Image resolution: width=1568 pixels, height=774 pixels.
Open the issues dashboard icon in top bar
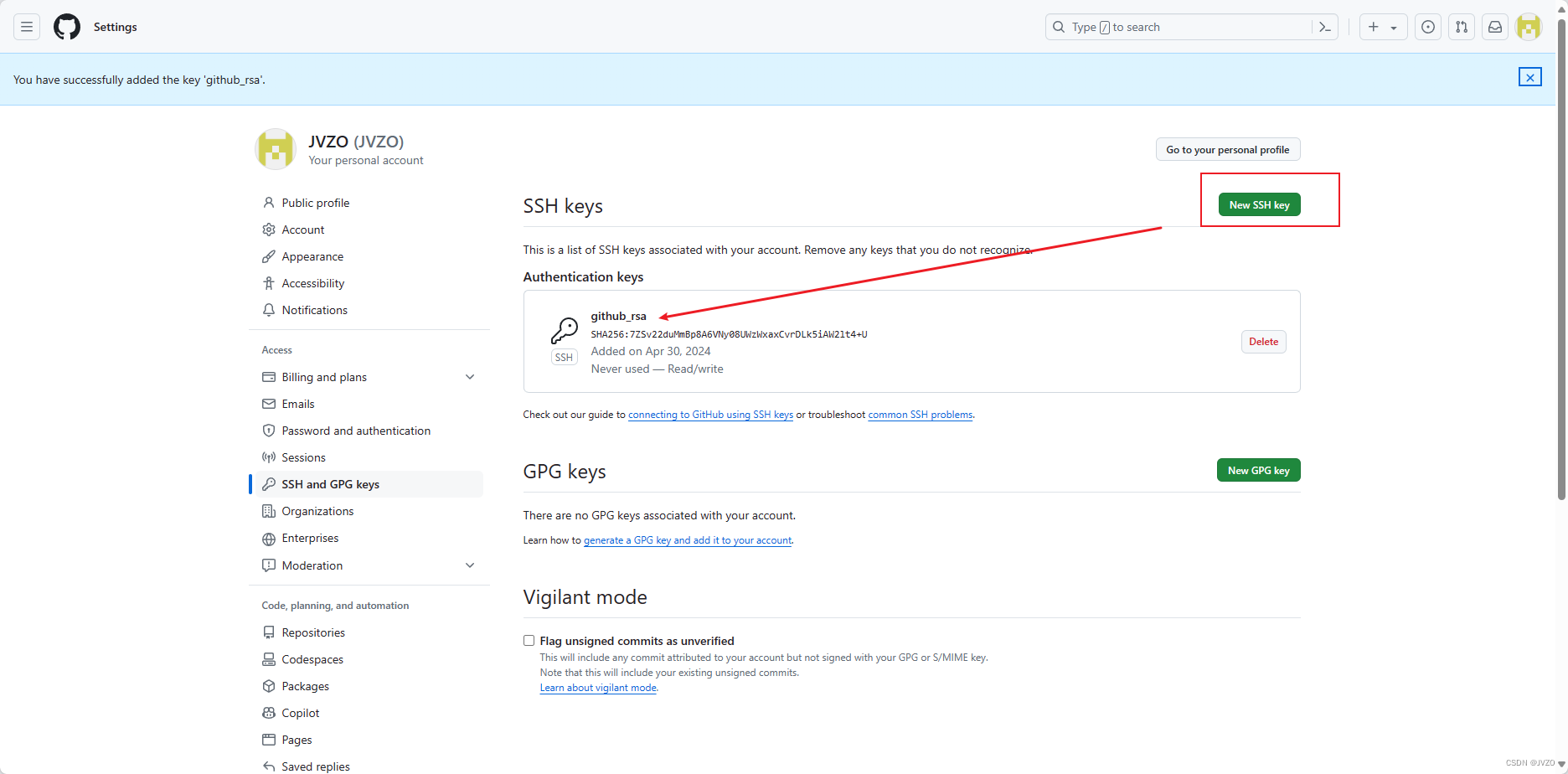coord(1428,26)
